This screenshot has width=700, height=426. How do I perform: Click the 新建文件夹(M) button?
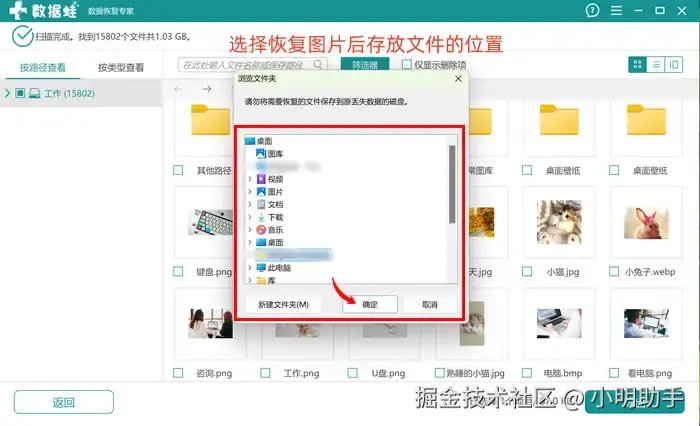point(283,304)
